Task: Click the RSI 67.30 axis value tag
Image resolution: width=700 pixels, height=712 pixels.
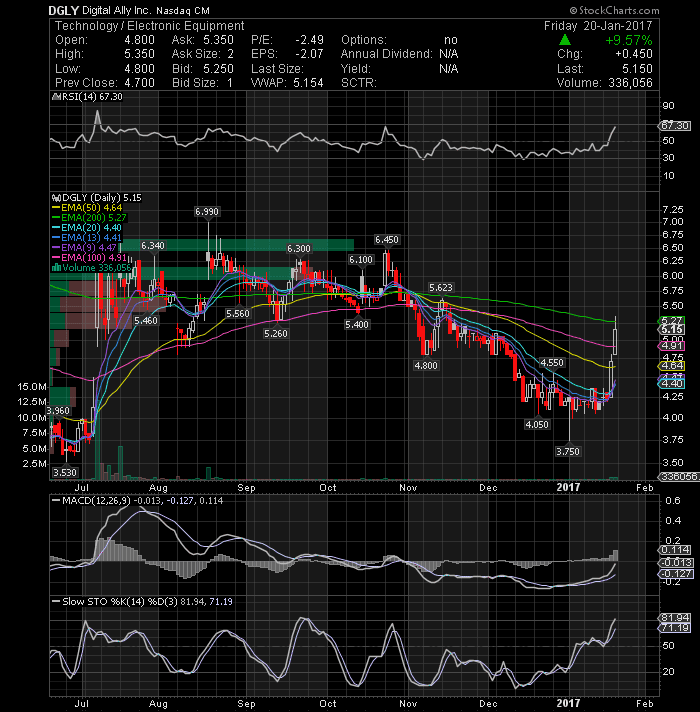Action: tap(675, 126)
